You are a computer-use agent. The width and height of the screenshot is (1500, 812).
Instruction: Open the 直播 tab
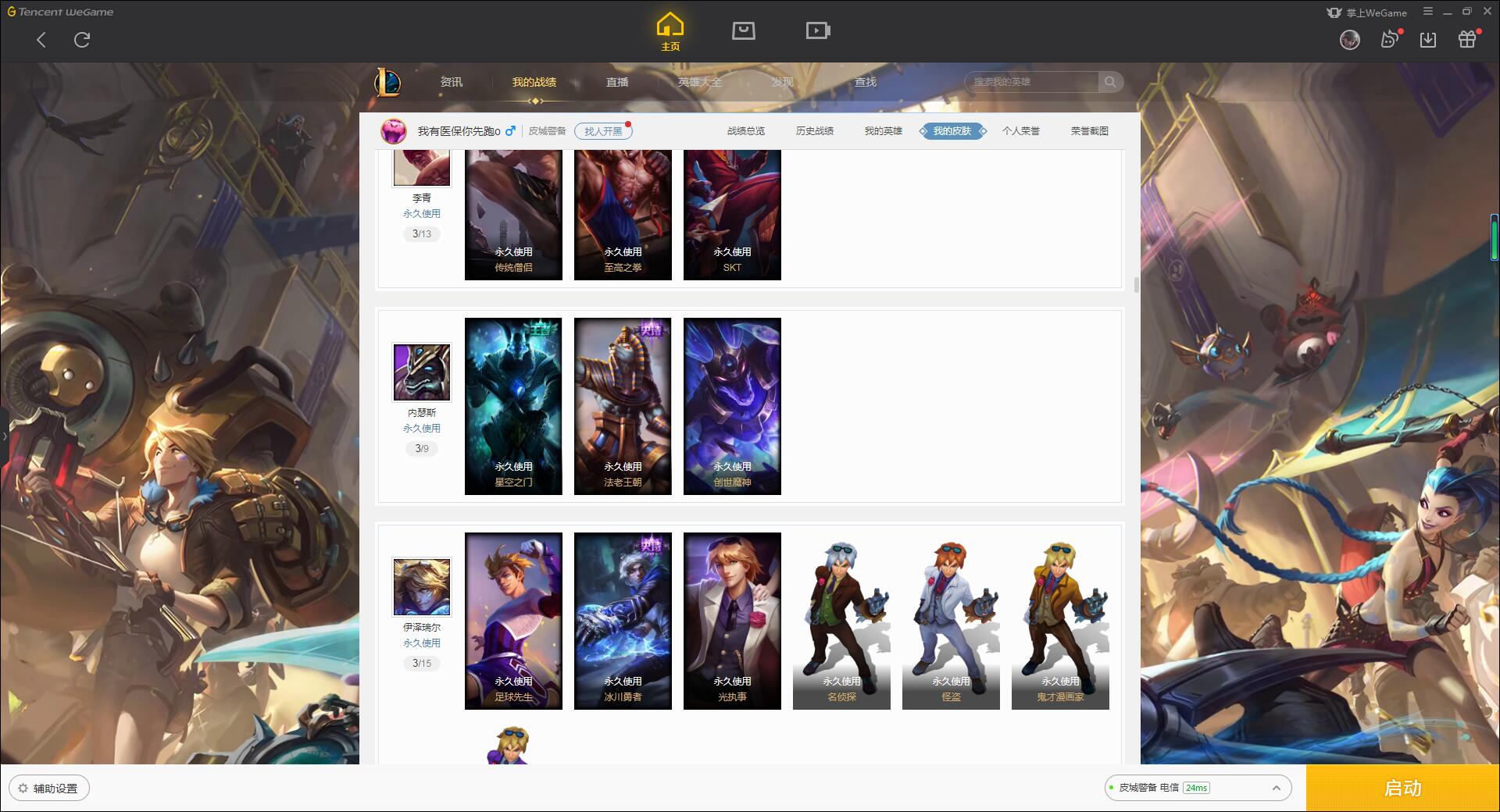[x=617, y=82]
